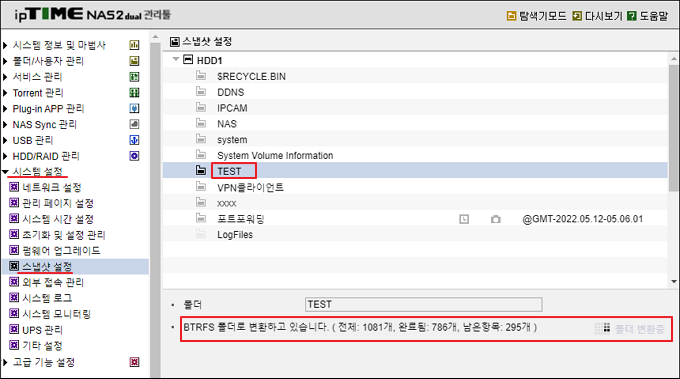Expand 서비스 관리 menu
This screenshot has height=379, width=680.
[x=5, y=77]
